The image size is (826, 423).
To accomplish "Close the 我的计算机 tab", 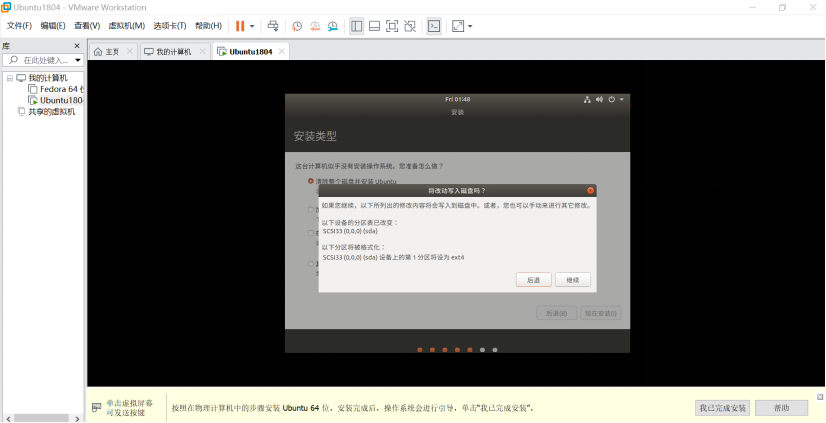I will coord(202,52).
